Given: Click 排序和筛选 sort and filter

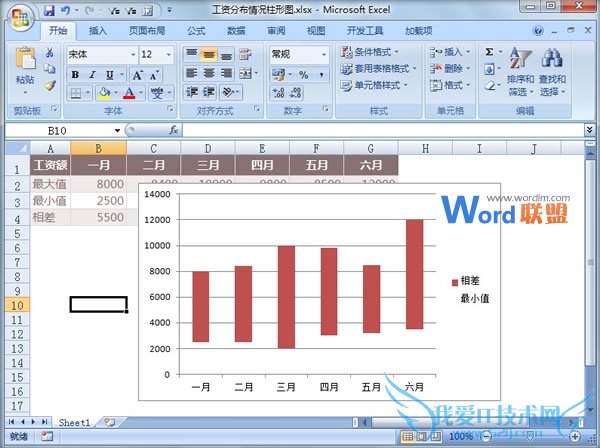Looking at the screenshot, I should (x=520, y=72).
